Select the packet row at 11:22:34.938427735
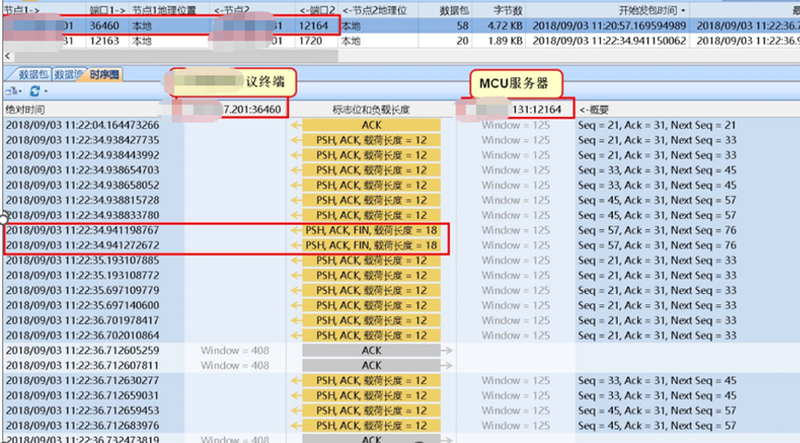 [x=400, y=140]
